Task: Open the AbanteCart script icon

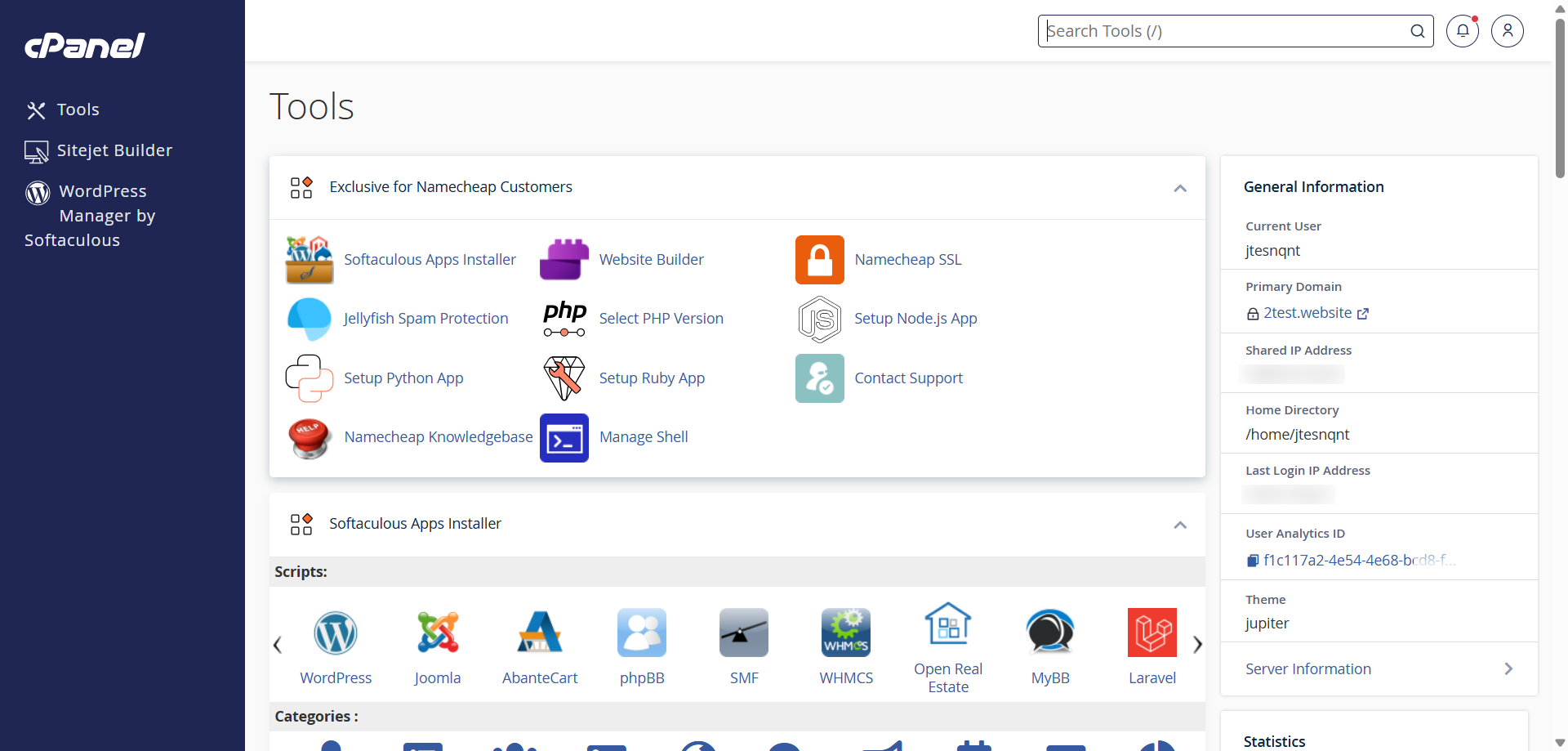Action: 540,633
